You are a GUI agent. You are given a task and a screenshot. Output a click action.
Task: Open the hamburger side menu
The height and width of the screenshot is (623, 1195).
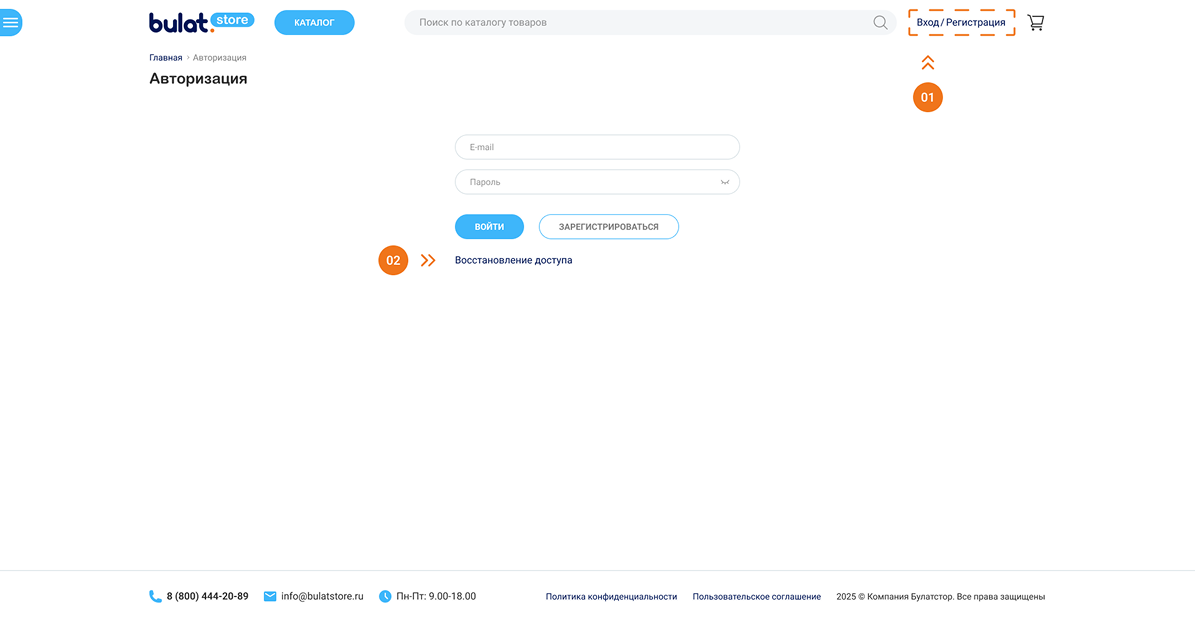coord(10,22)
